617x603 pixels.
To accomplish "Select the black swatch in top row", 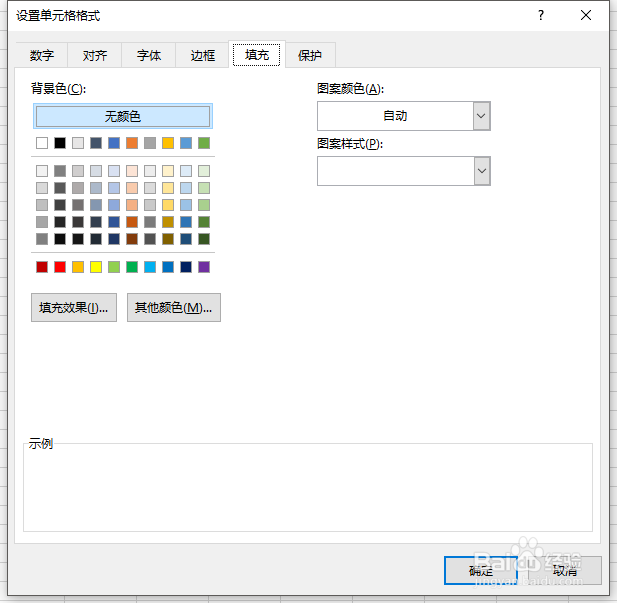I will click(60, 143).
